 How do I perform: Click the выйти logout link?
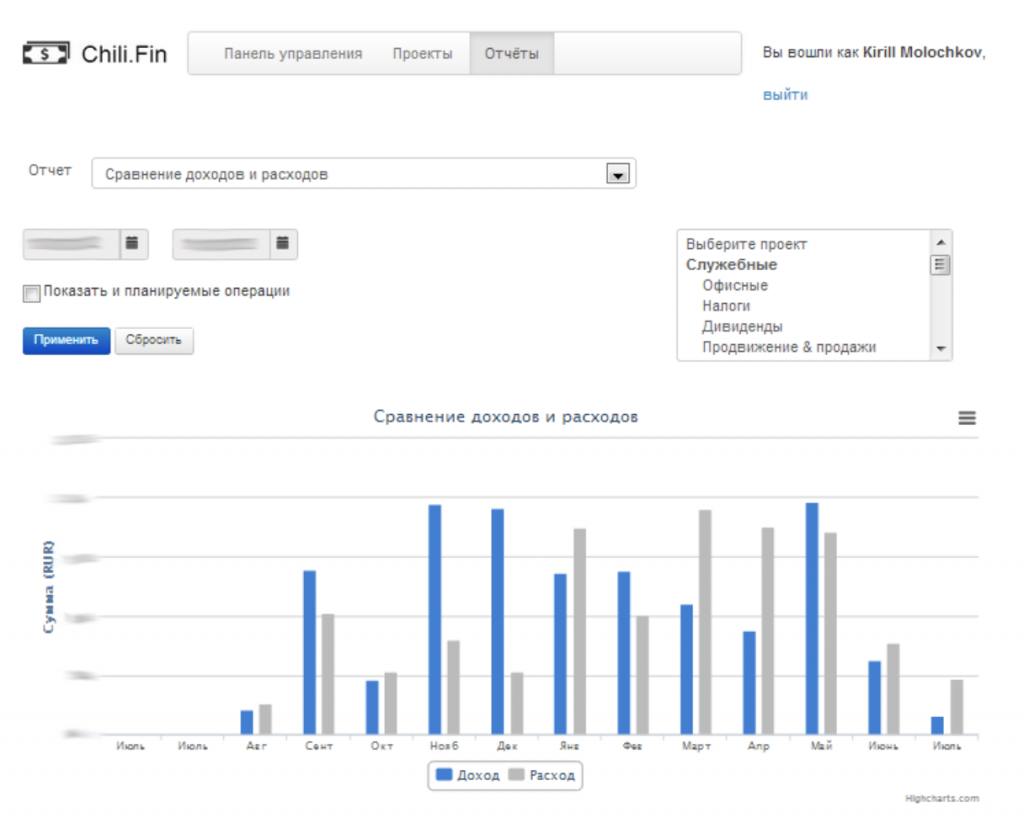(x=785, y=95)
